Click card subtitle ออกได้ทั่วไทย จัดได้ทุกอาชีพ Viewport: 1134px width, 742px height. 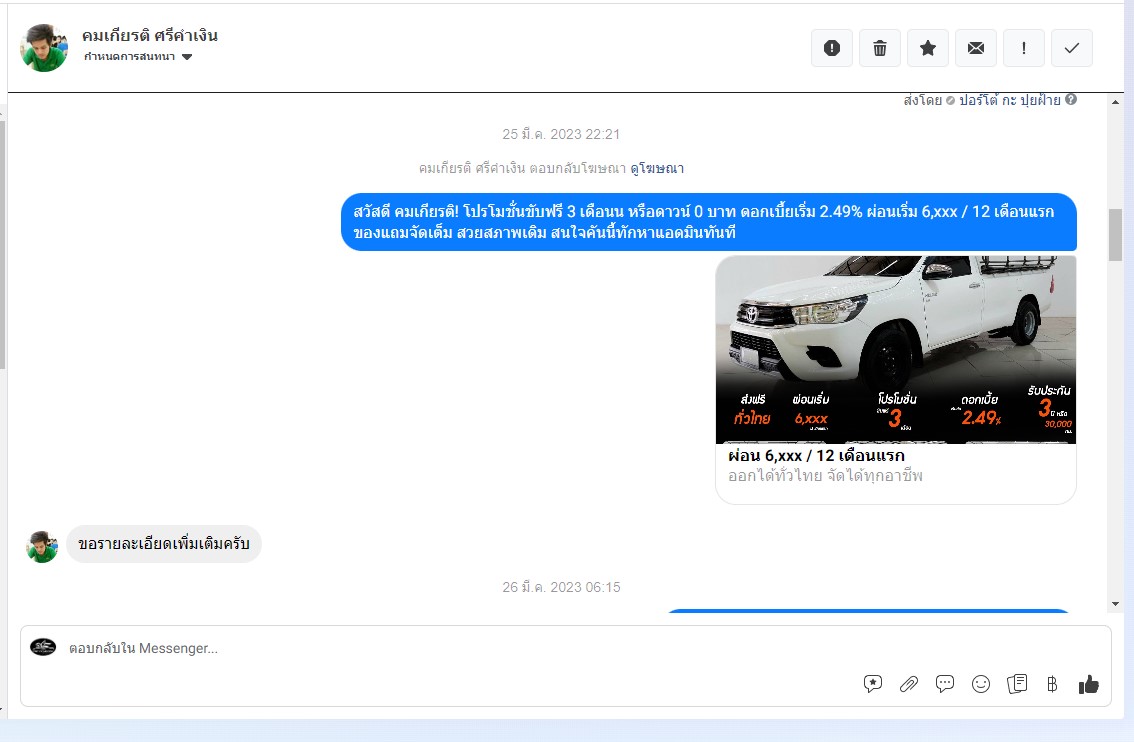coord(825,476)
